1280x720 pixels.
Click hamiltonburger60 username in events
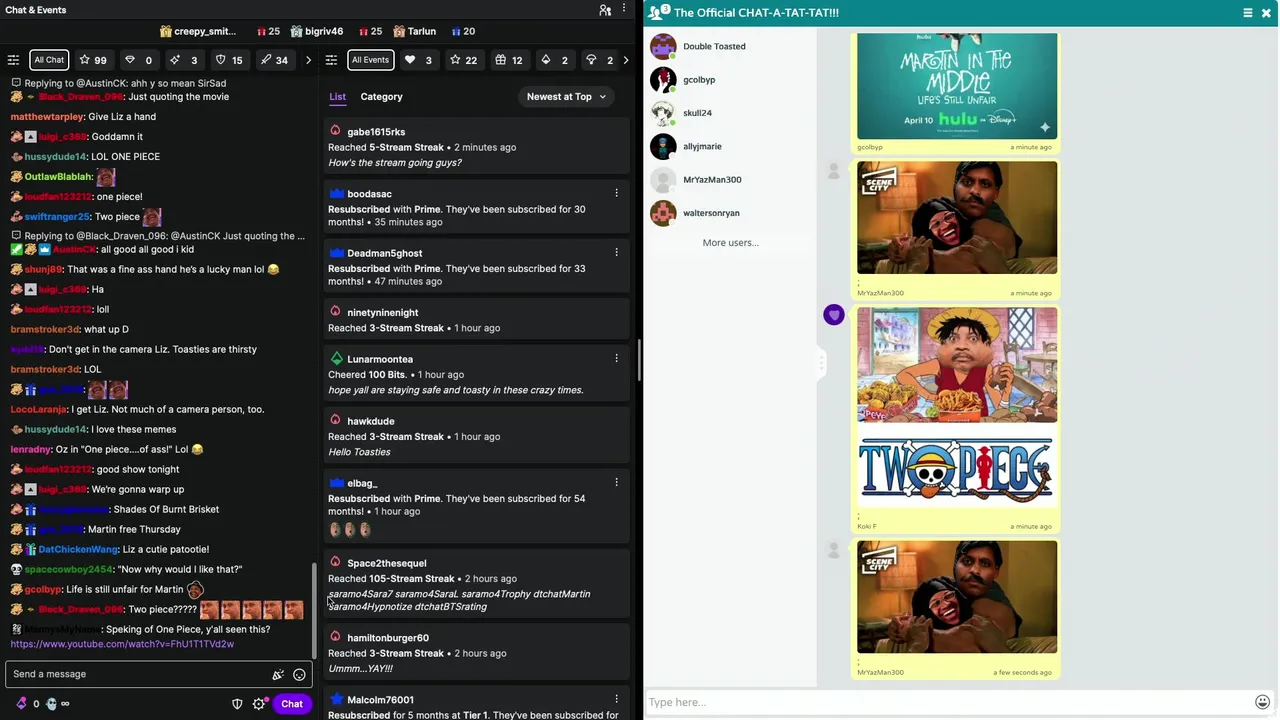[x=388, y=638]
